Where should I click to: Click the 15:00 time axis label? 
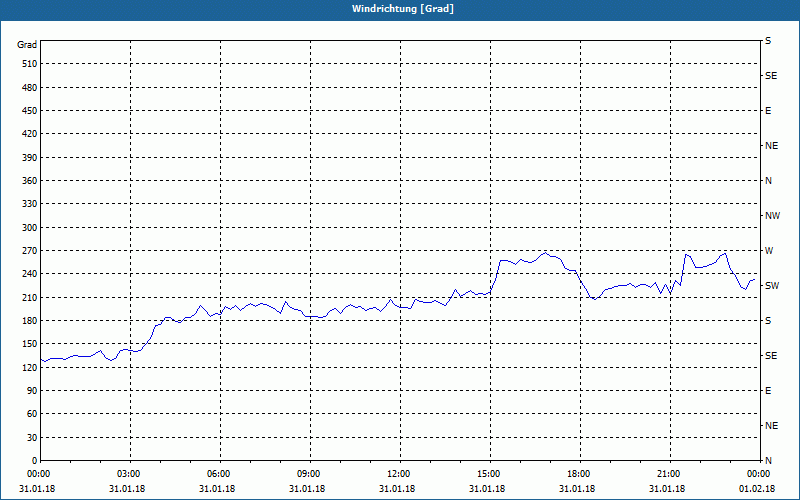488,474
